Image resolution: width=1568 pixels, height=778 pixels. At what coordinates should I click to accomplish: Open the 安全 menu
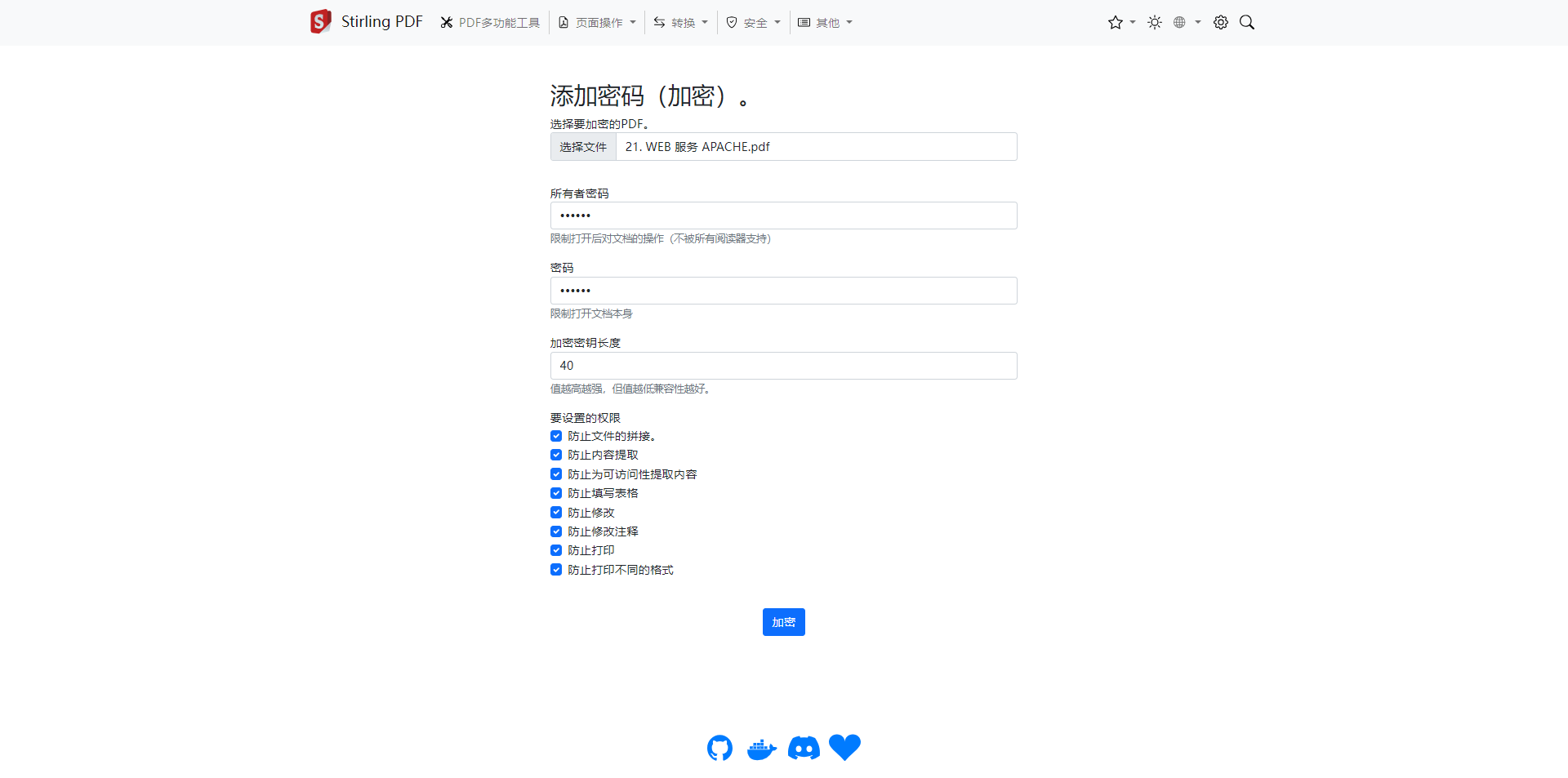pos(753,23)
